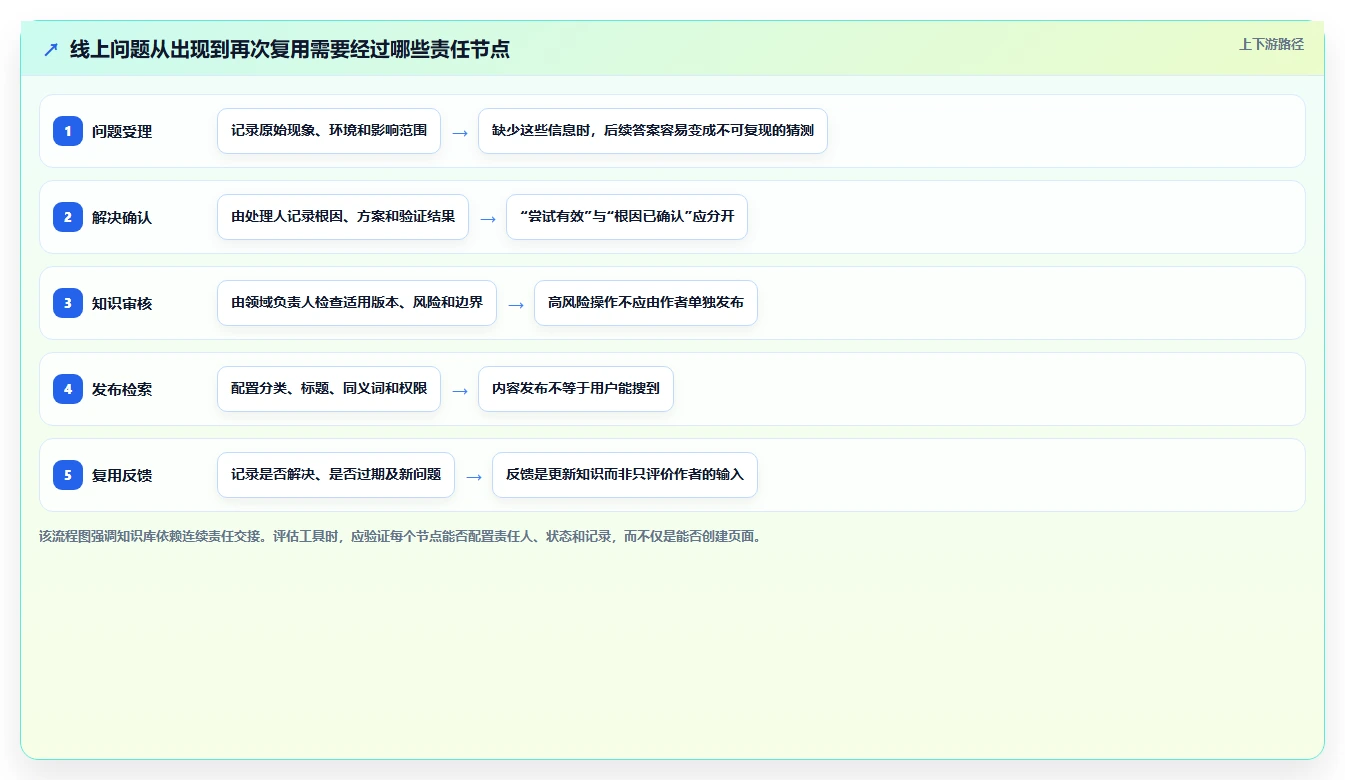The image size is (1345, 780).
Task: Click the arrow in the 知识审核 row
Action: click(x=516, y=304)
